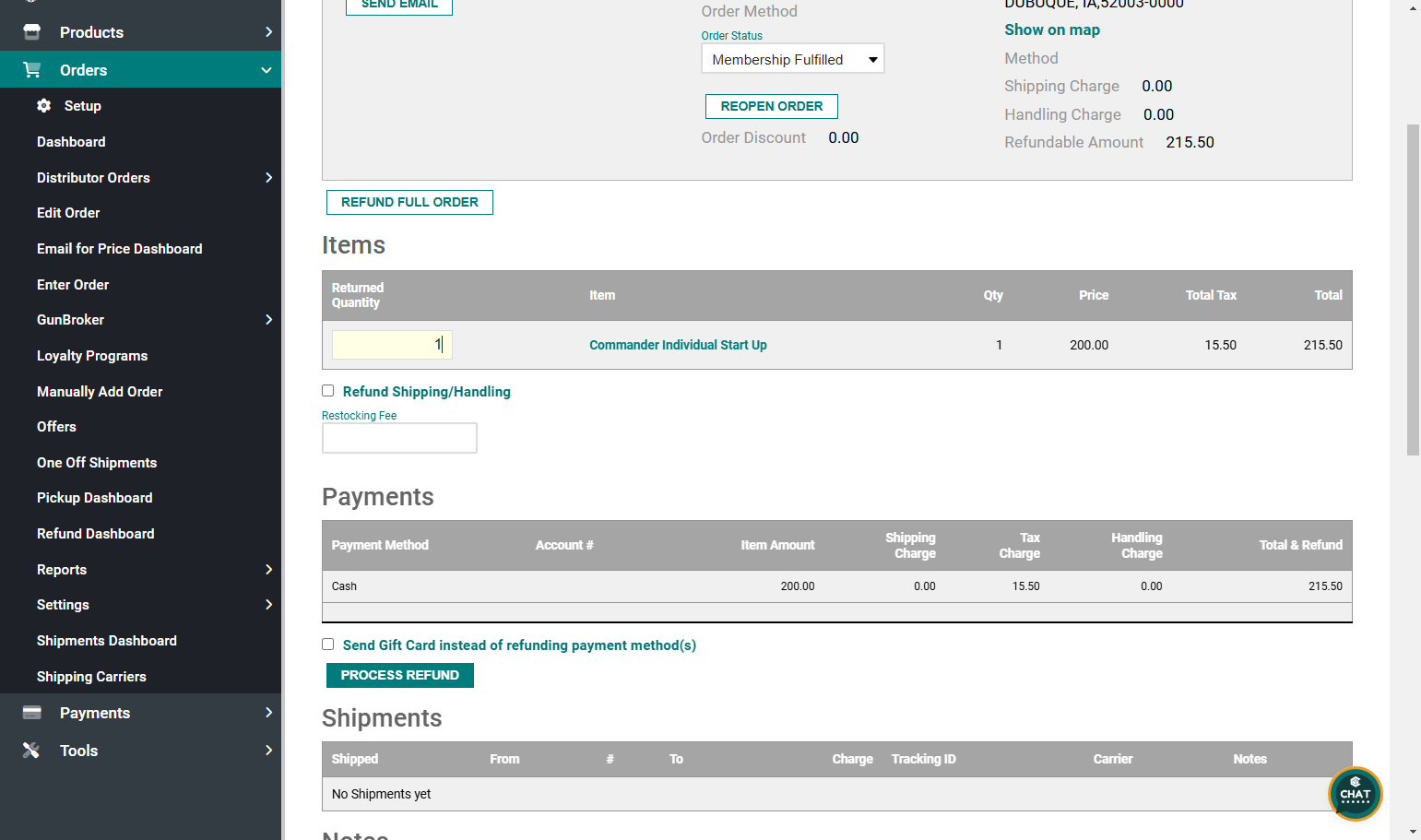Collapse the Orders menu chevron
This screenshot has width=1421, height=840.
(266, 70)
